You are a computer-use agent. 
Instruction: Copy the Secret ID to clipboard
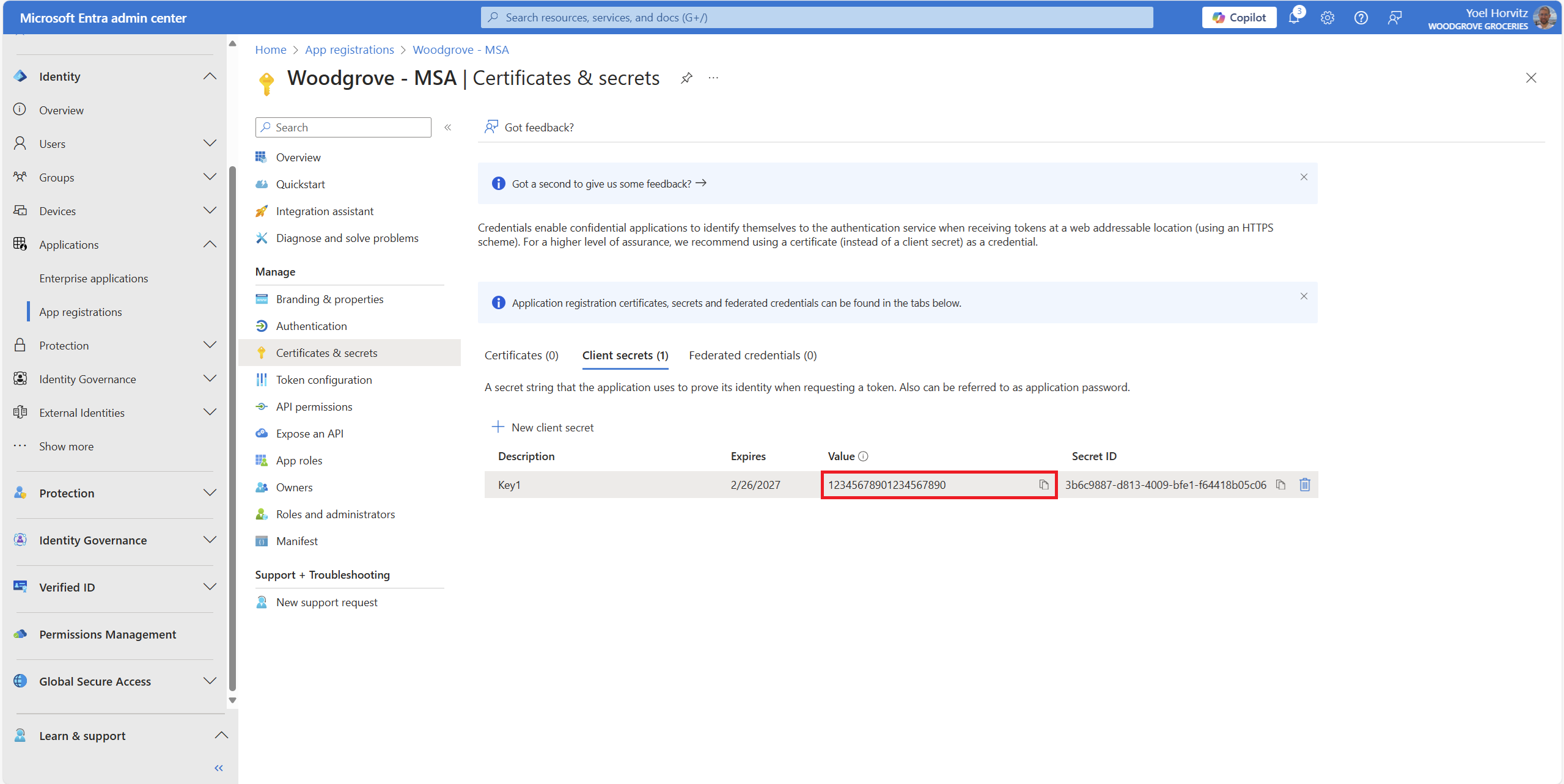[1280, 485]
